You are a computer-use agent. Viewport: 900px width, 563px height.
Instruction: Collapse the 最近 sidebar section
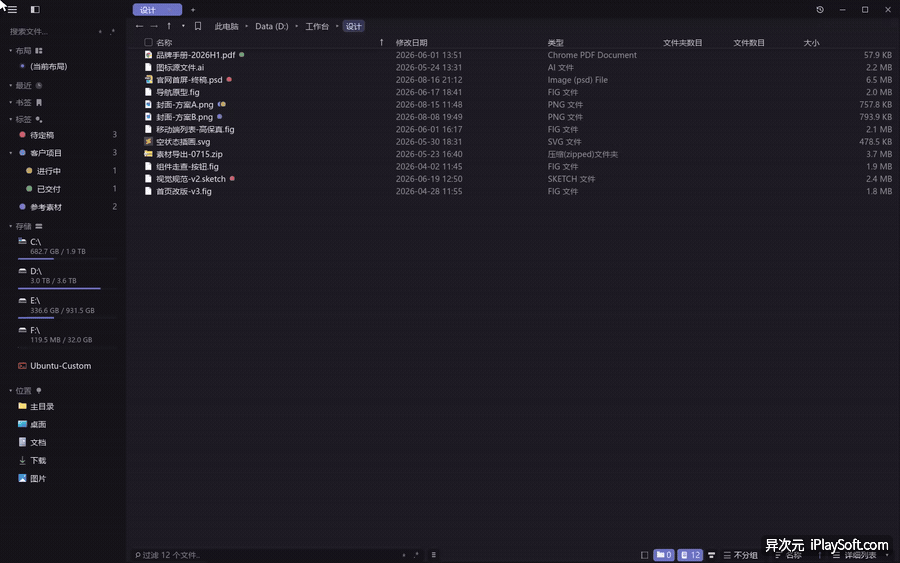tap(10, 86)
